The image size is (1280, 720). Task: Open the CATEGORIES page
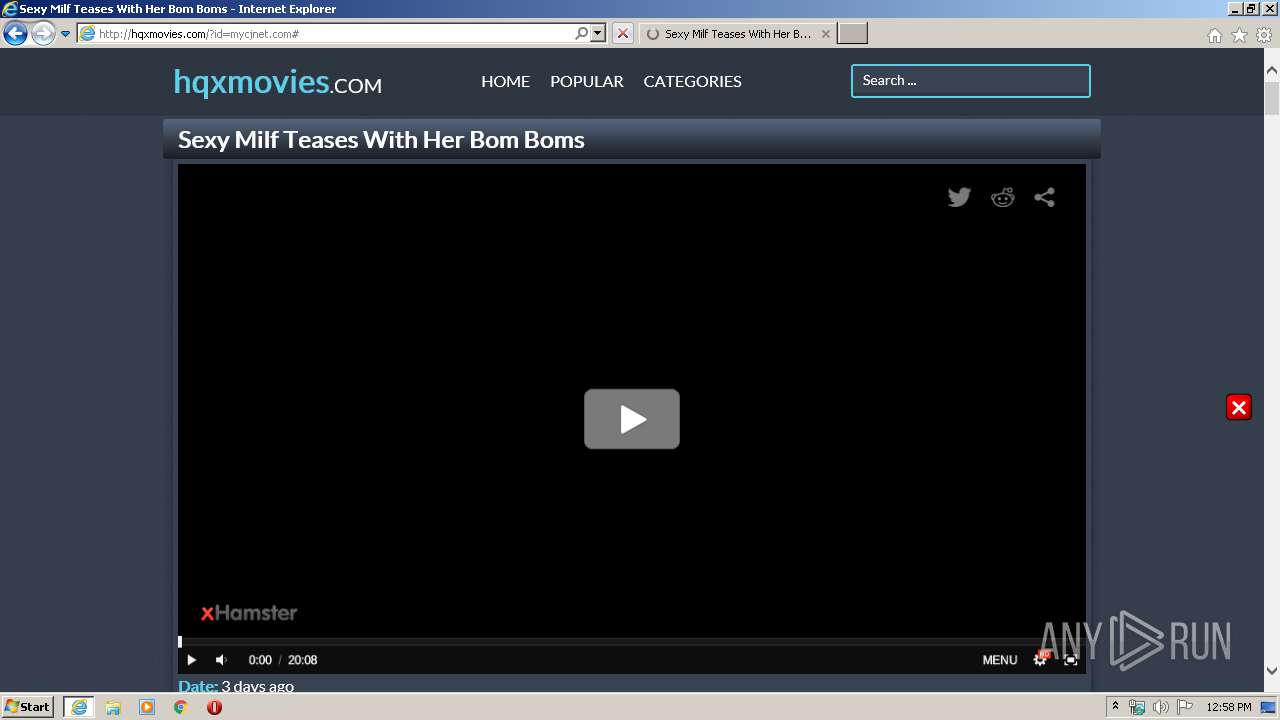coord(692,81)
